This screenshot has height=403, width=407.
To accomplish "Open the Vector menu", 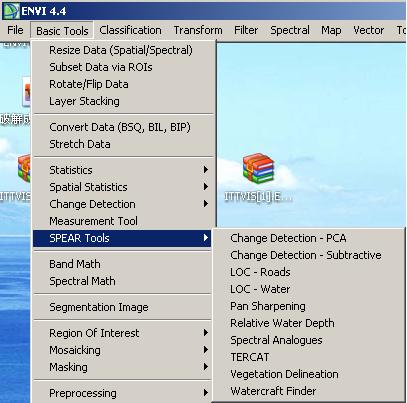I will (369, 30).
